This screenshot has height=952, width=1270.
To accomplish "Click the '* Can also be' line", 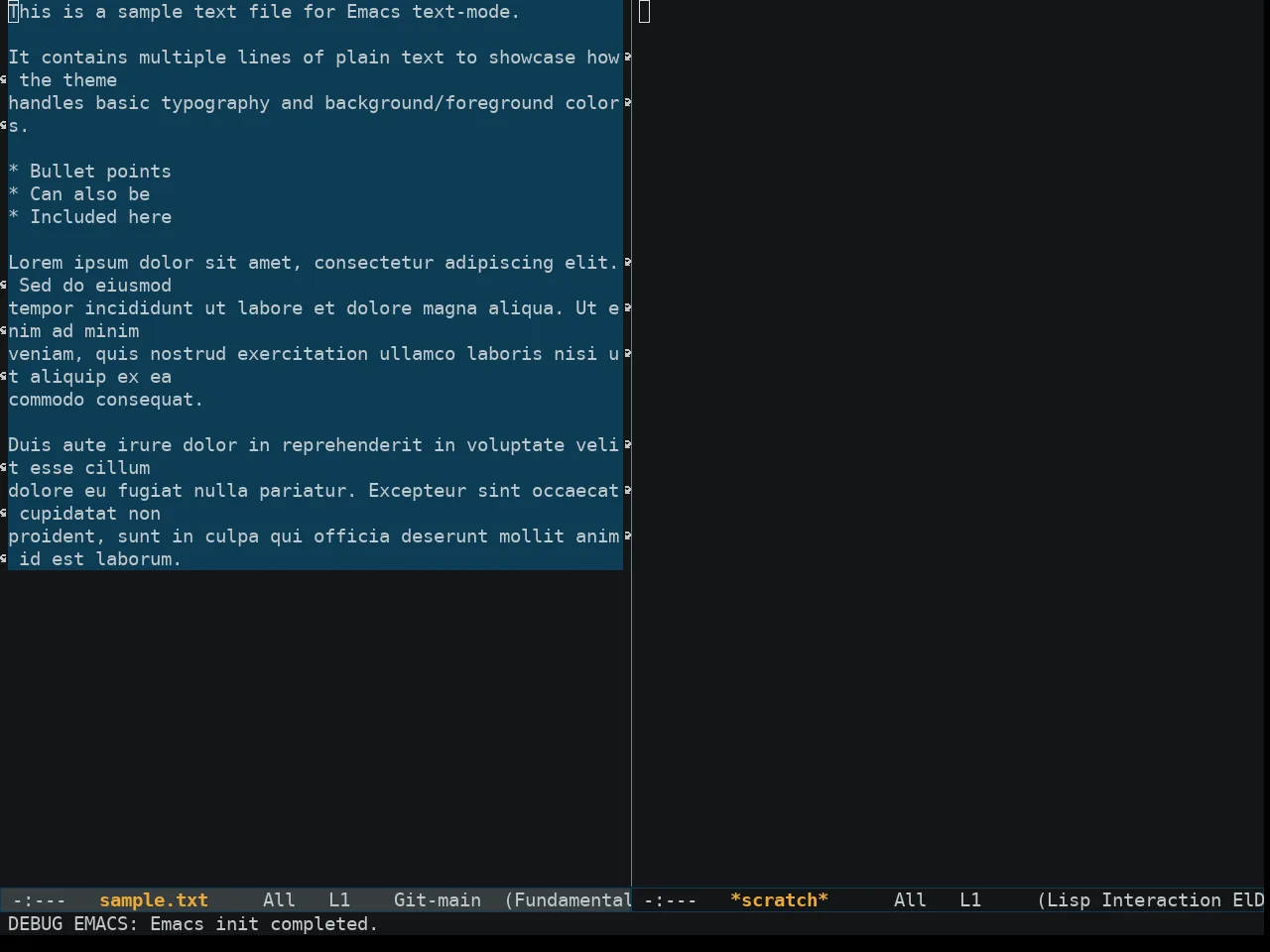I will 79,194.
